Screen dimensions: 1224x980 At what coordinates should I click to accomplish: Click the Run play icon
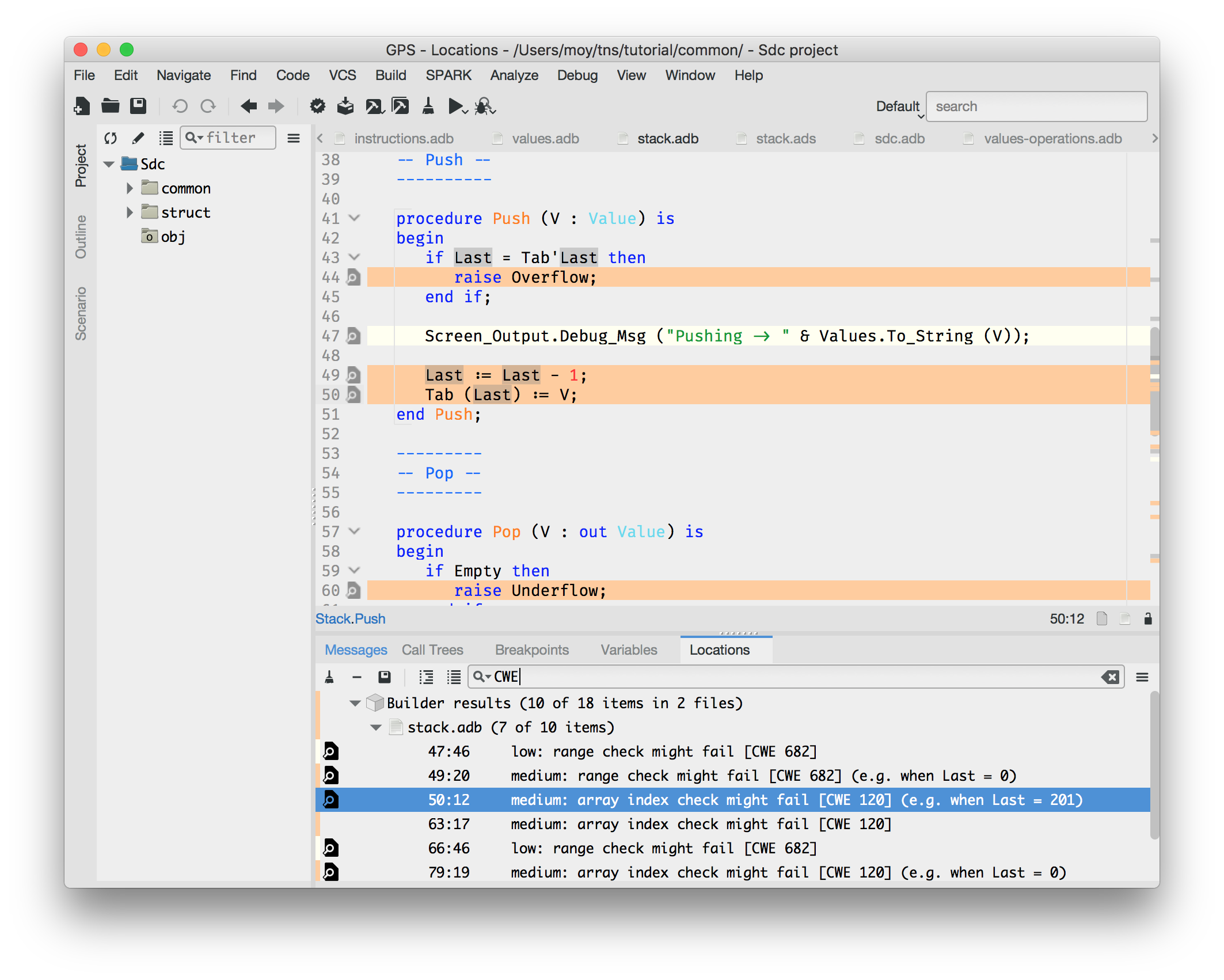pyautogui.click(x=458, y=107)
